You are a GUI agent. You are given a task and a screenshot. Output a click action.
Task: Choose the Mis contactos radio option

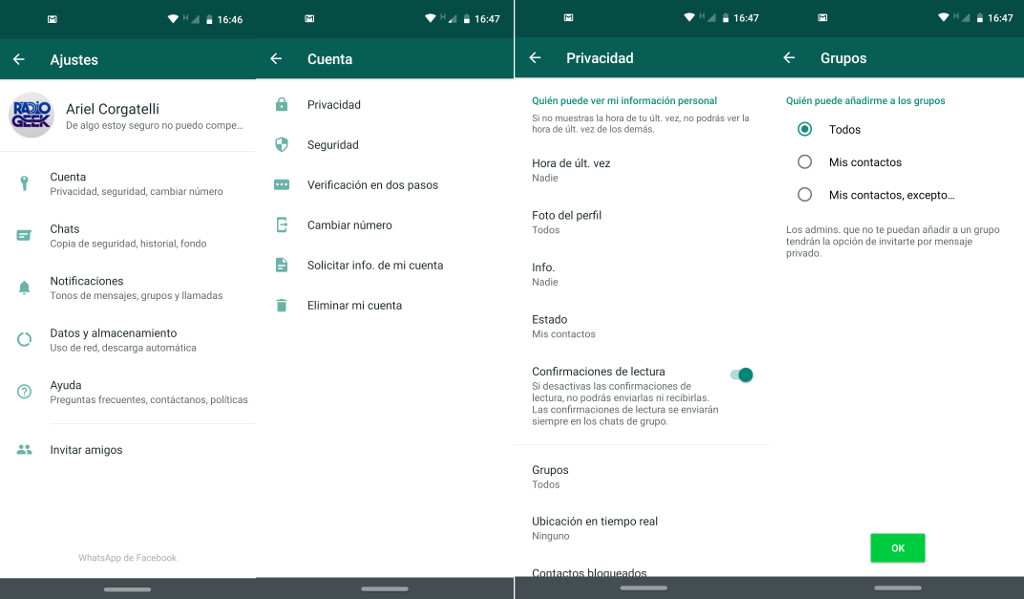pyautogui.click(x=804, y=162)
